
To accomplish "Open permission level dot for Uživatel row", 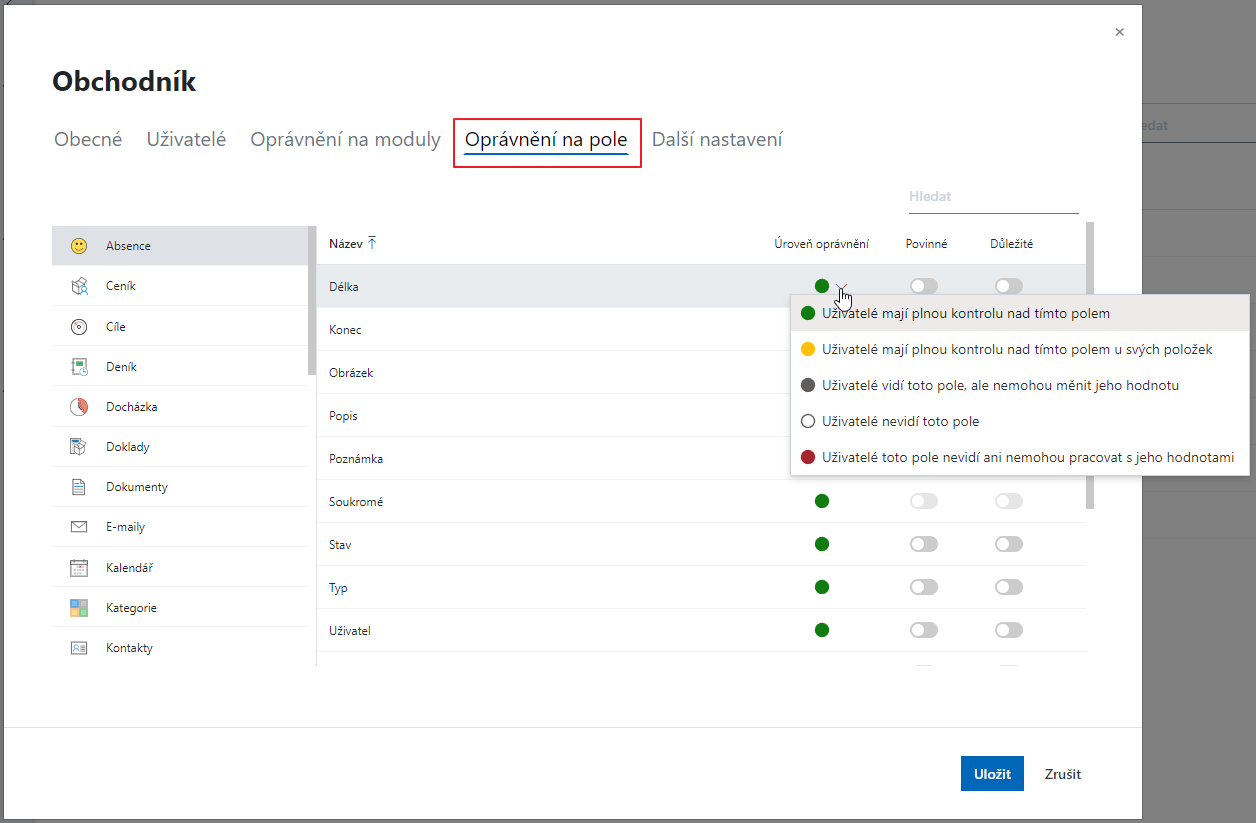I will (x=822, y=630).
